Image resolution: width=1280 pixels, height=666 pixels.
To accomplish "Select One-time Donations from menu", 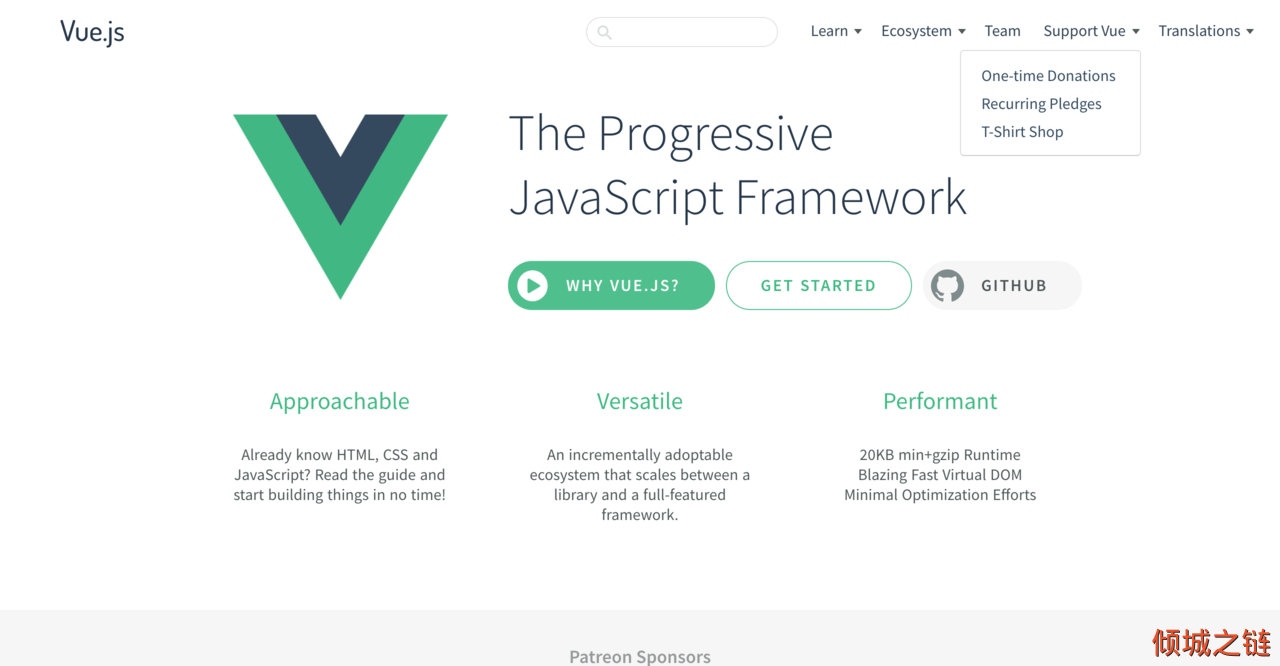I will point(1048,76).
